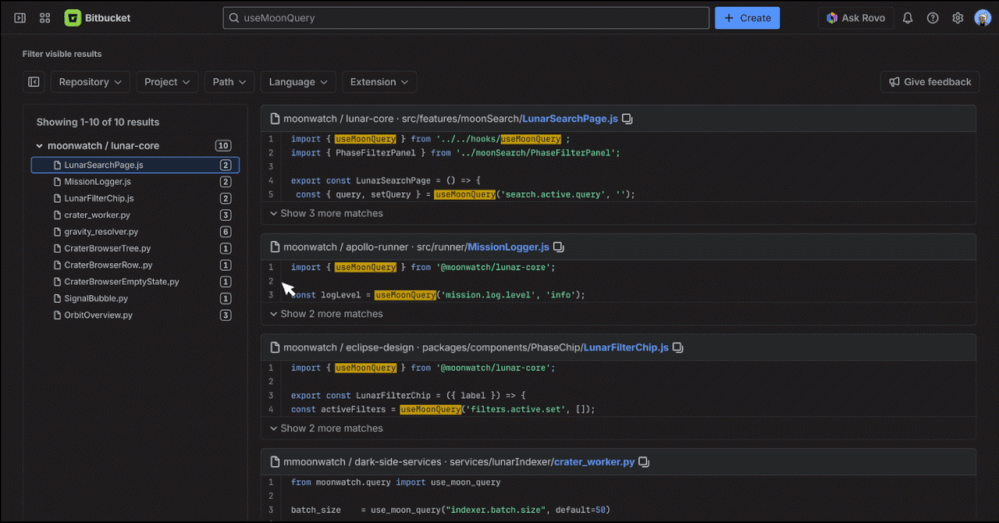Expand Show 3 more matches

tap(326, 213)
